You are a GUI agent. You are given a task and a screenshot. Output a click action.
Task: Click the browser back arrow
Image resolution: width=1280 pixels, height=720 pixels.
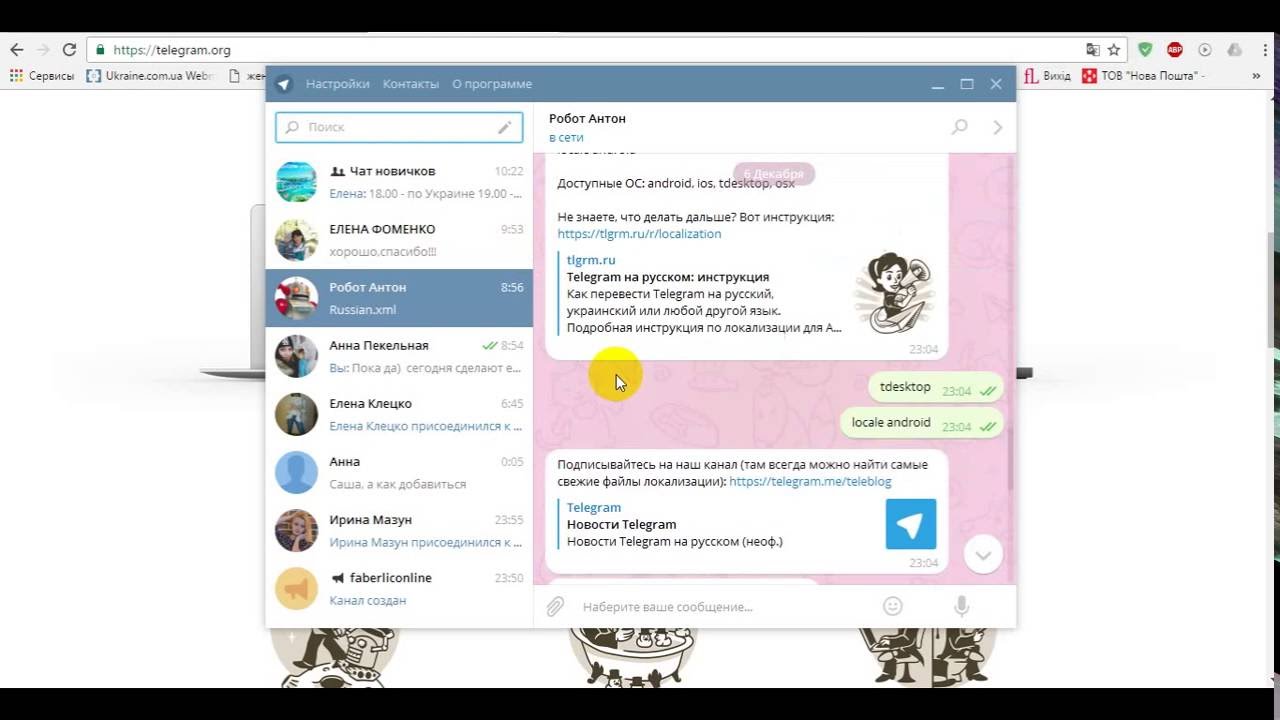pos(16,50)
